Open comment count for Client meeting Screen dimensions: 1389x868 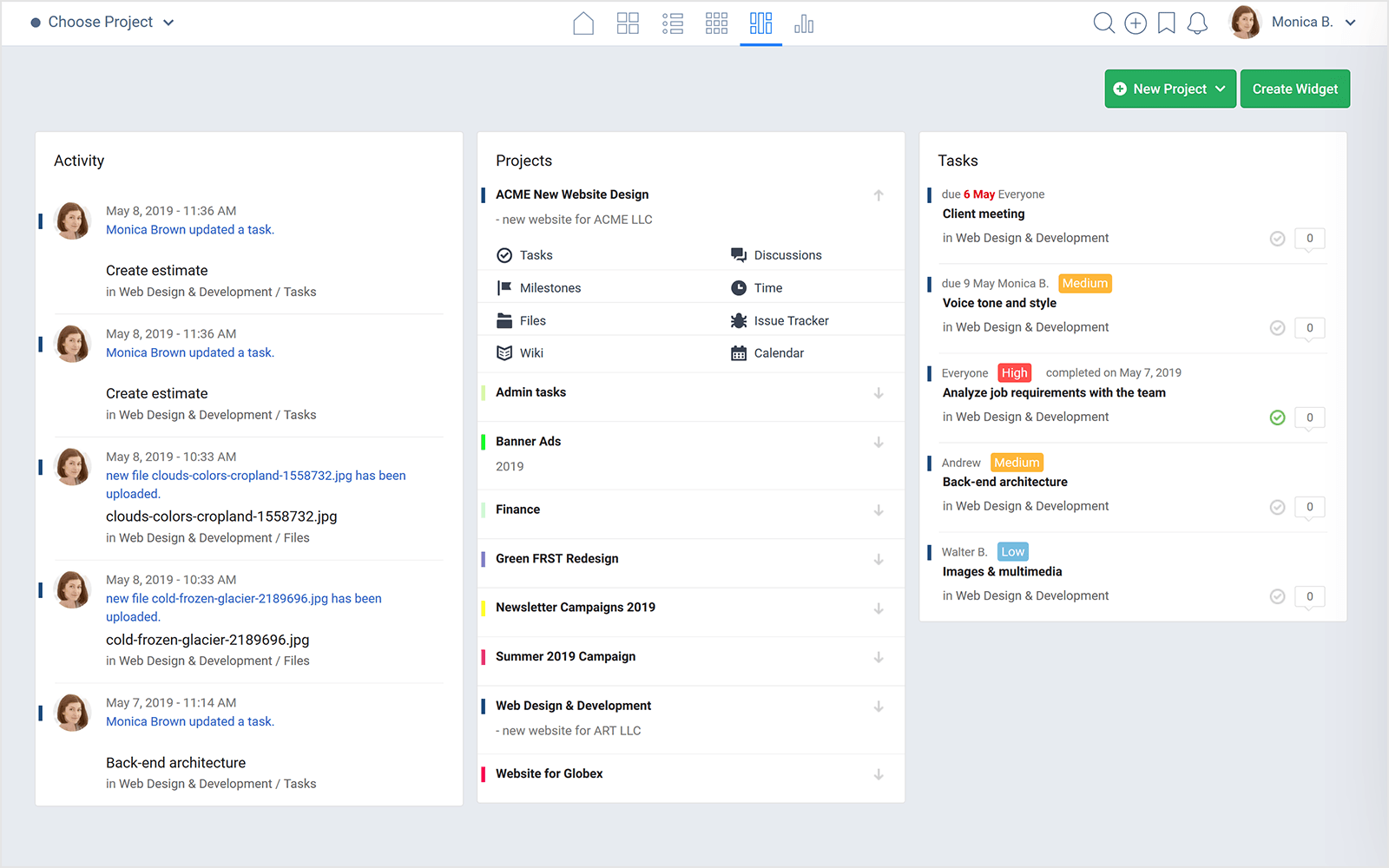coord(1309,240)
